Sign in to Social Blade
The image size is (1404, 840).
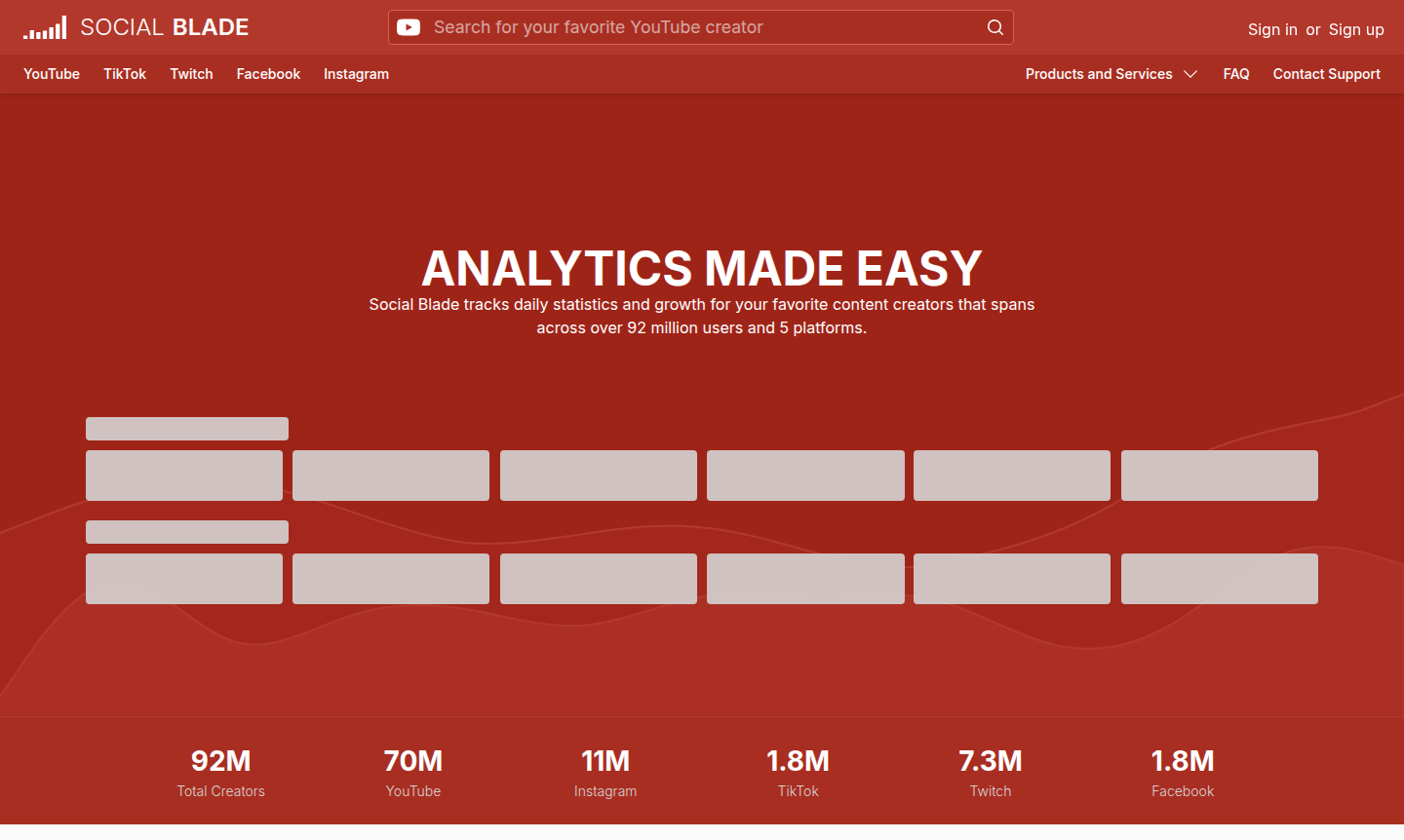tap(1272, 29)
